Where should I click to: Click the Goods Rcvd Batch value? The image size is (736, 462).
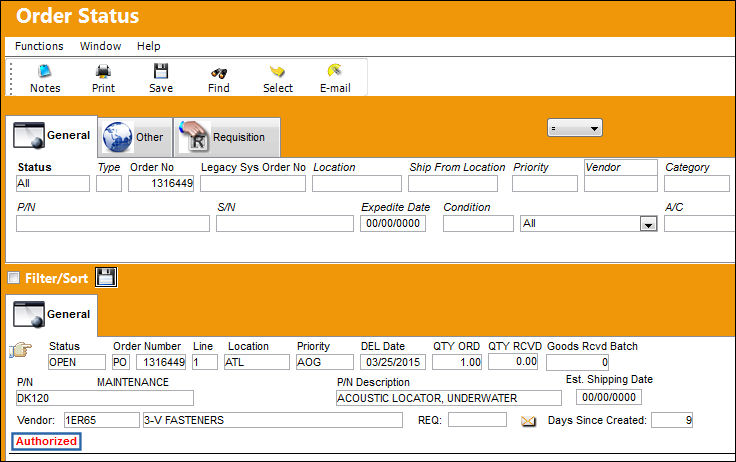point(577,362)
